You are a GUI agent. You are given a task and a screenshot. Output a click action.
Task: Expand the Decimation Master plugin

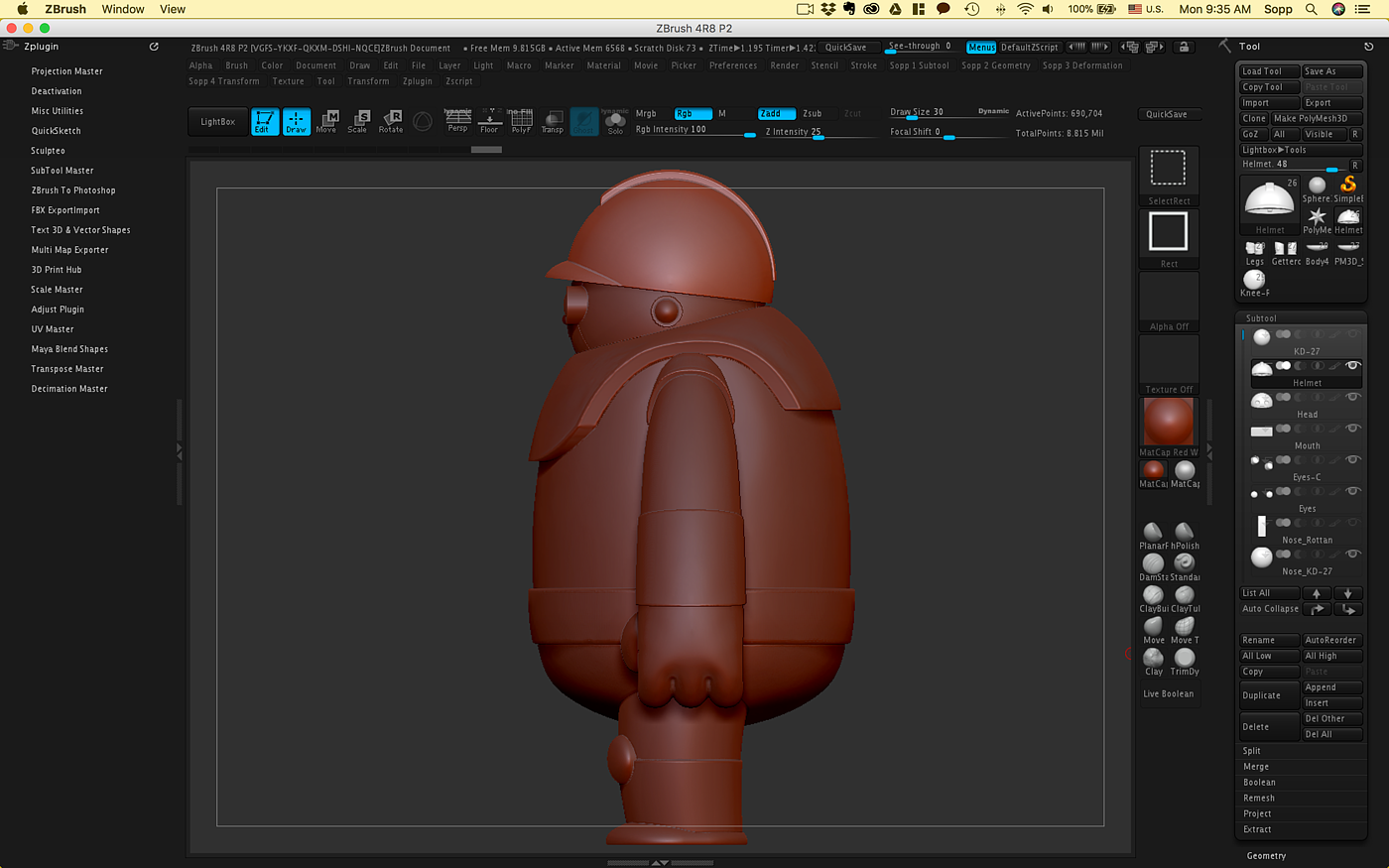[69, 389]
